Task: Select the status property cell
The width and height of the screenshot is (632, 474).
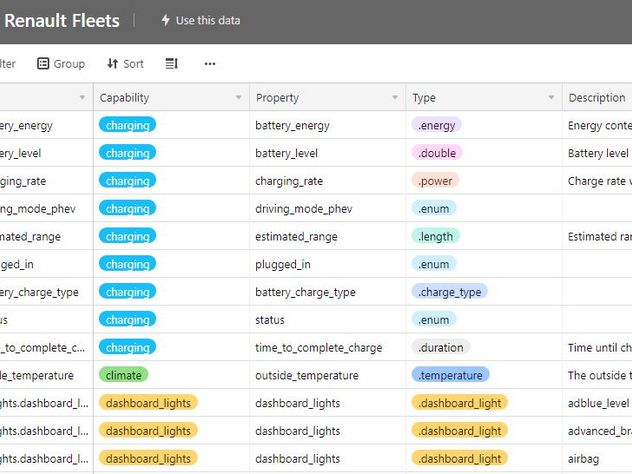Action: coord(328,320)
